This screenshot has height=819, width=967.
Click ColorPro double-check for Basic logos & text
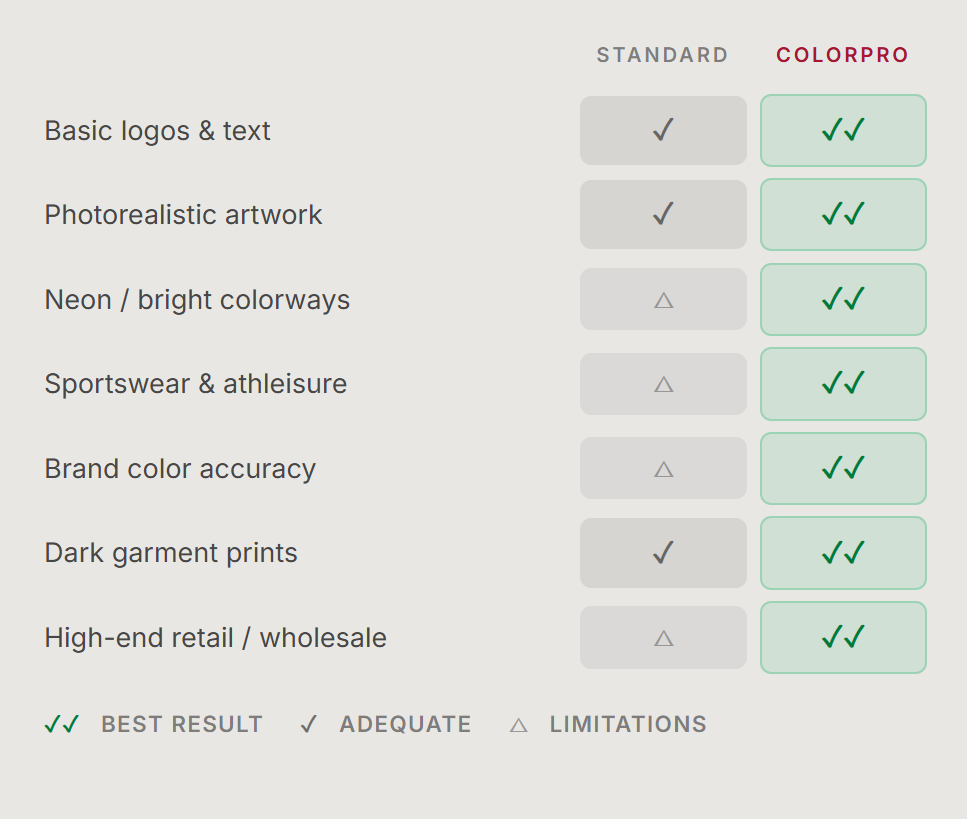click(843, 130)
